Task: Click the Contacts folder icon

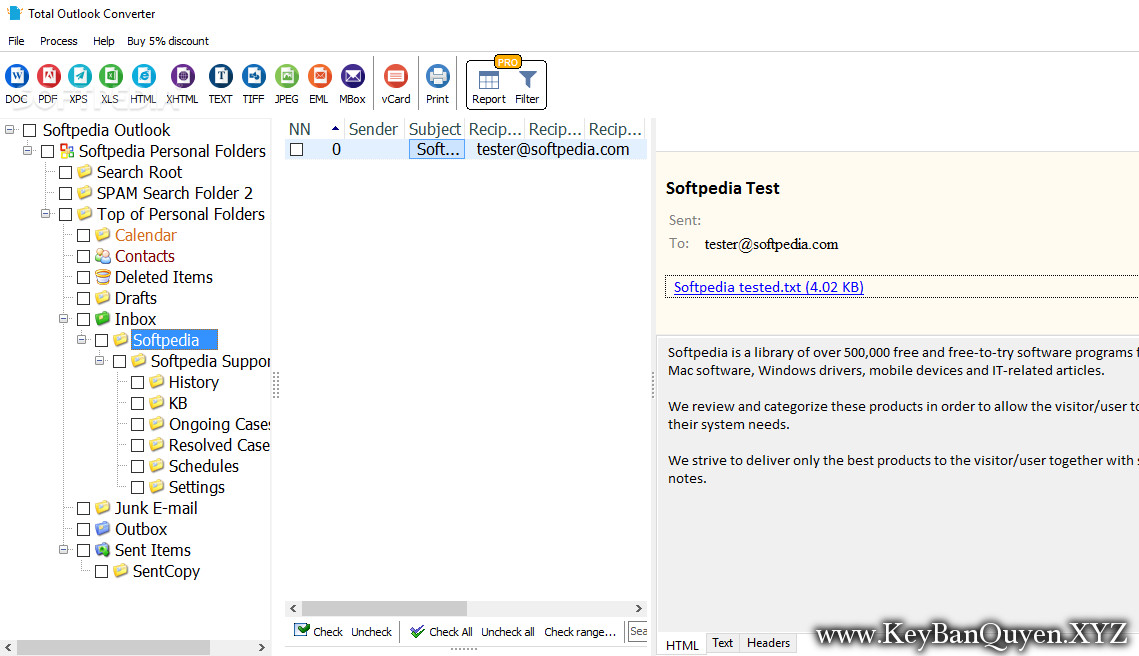Action: pos(102,256)
